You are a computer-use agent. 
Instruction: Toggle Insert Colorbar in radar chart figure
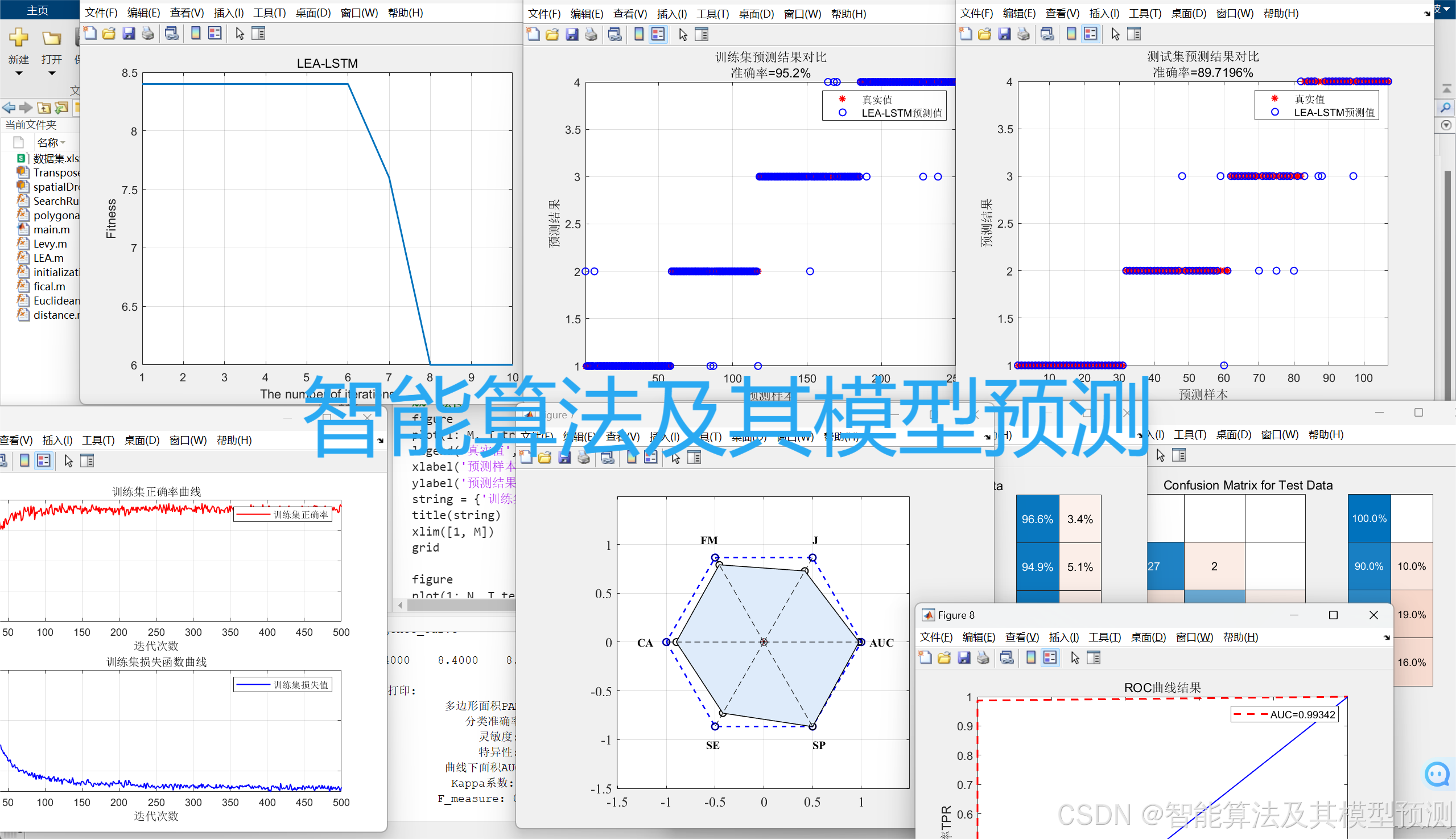(632, 458)
